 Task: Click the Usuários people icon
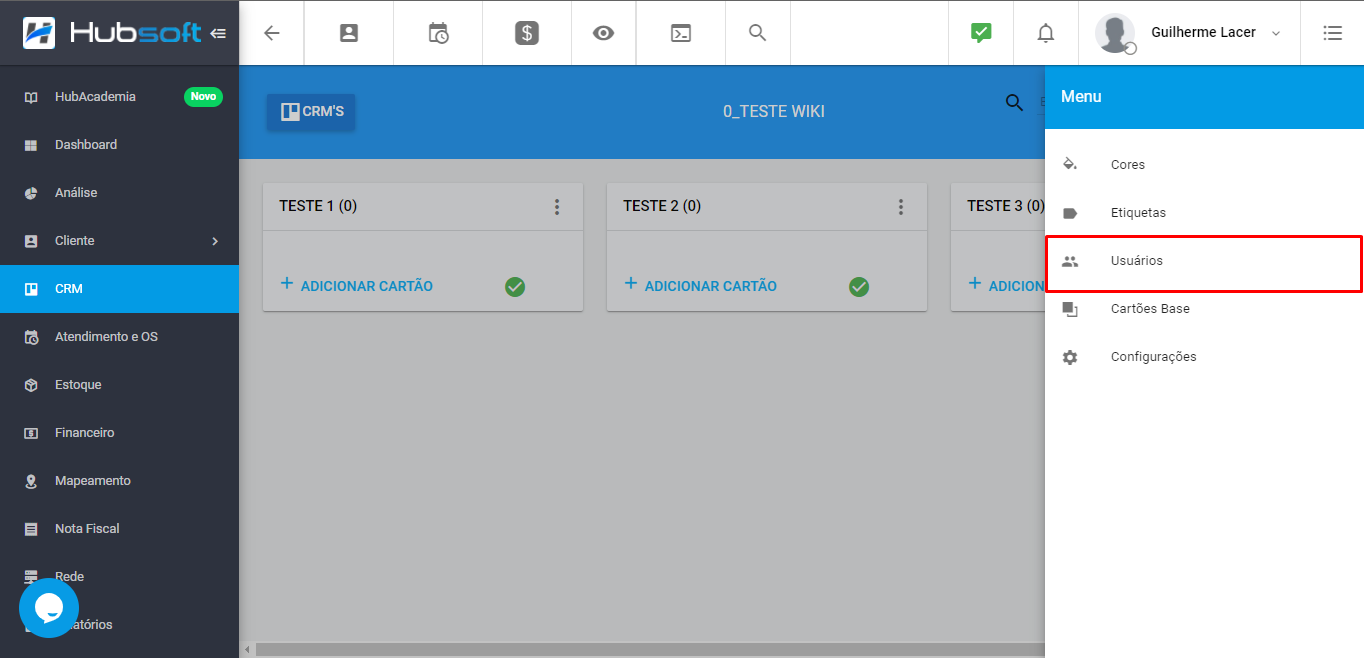click(x=1070, y=261)
